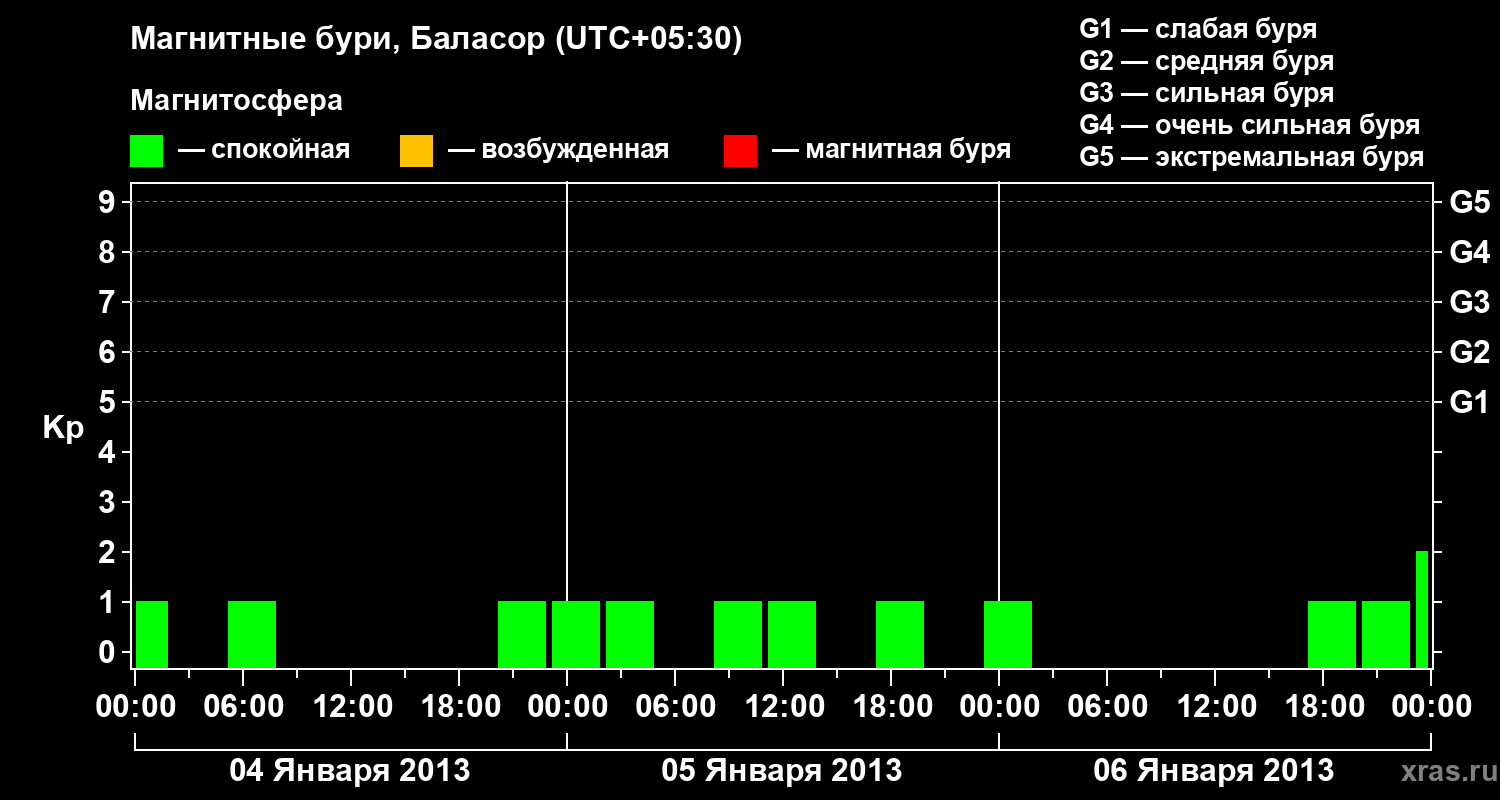This screenshot has height=800, width=1500.
Task: Click the '05 Января 2013' date label
Action: pyautogui.click(x=782, y=771)
